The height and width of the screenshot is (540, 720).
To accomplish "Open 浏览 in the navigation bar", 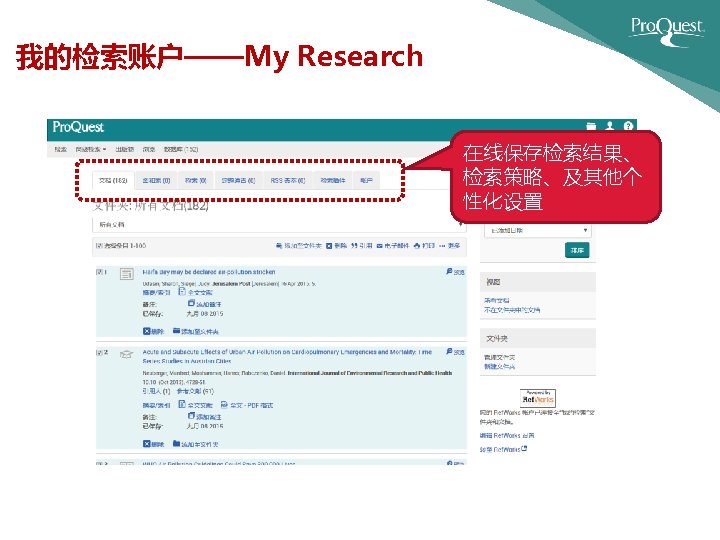I will [149, 149].
